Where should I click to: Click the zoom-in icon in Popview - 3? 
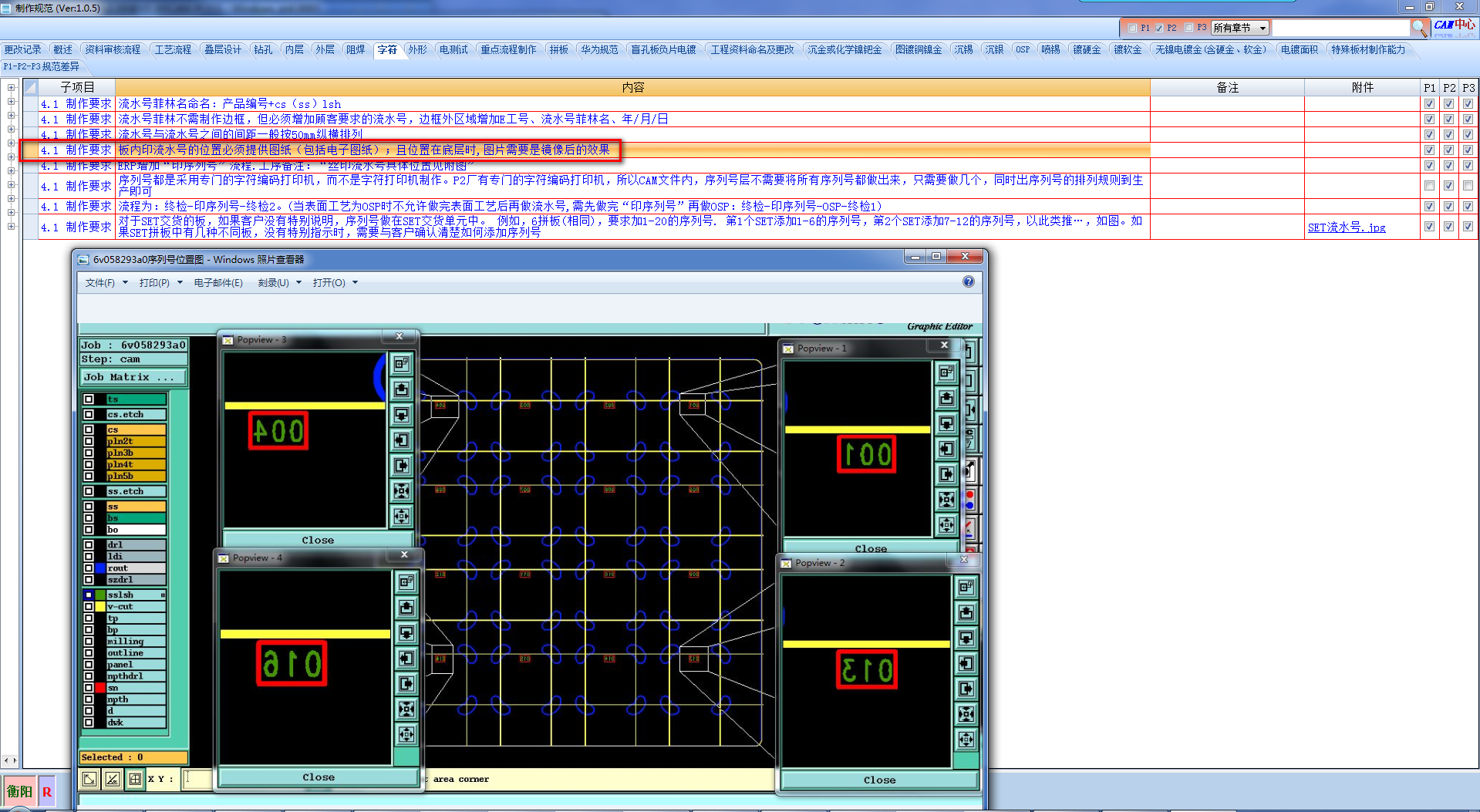[402, 491]
